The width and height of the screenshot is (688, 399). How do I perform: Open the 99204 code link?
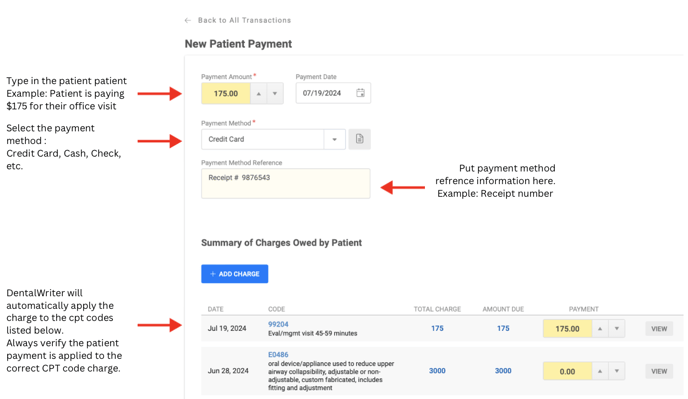click(278, 324)
